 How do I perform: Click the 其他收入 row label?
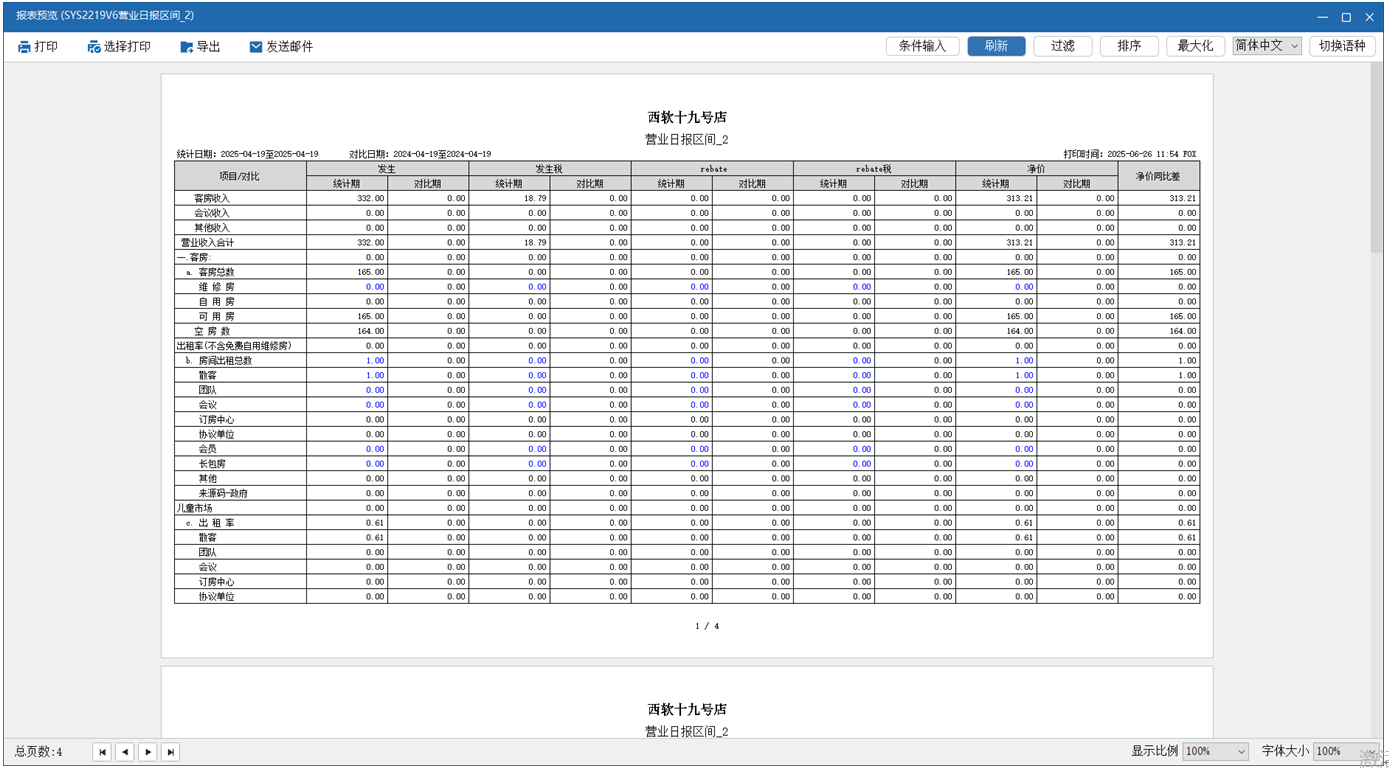tap(212, 228)
